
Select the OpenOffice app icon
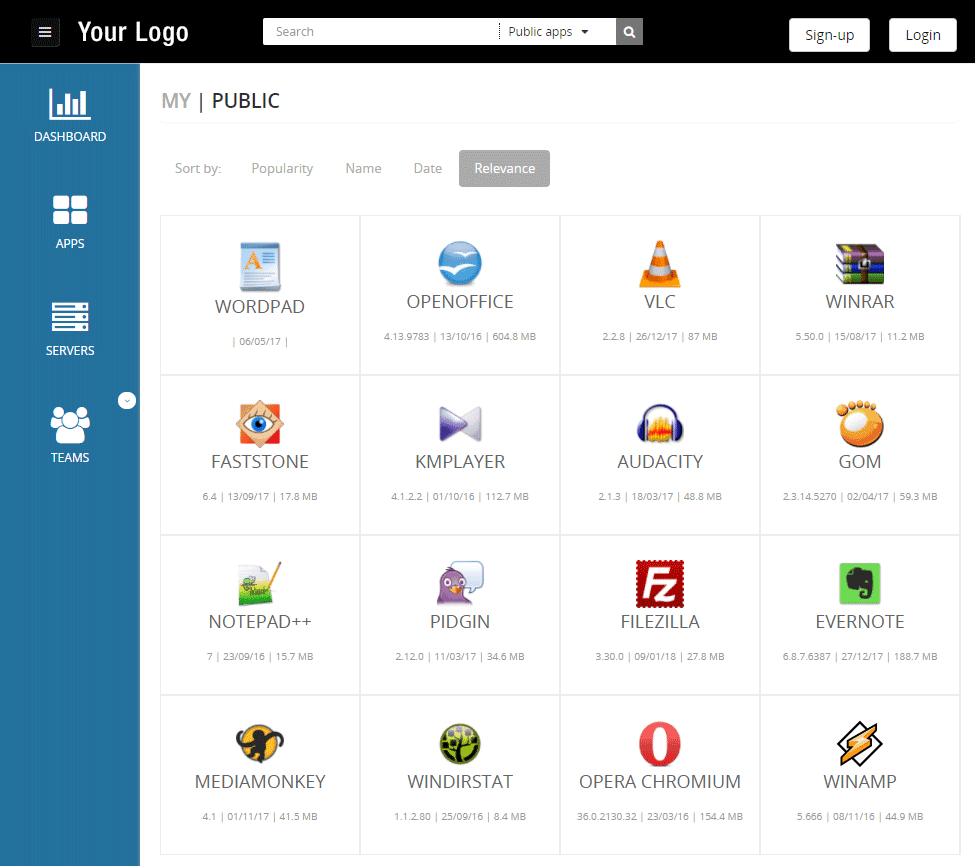460,263
